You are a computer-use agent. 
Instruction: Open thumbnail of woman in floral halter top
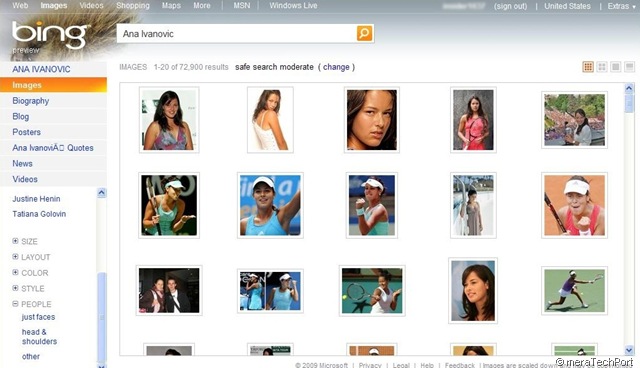[x=169, y=120]
